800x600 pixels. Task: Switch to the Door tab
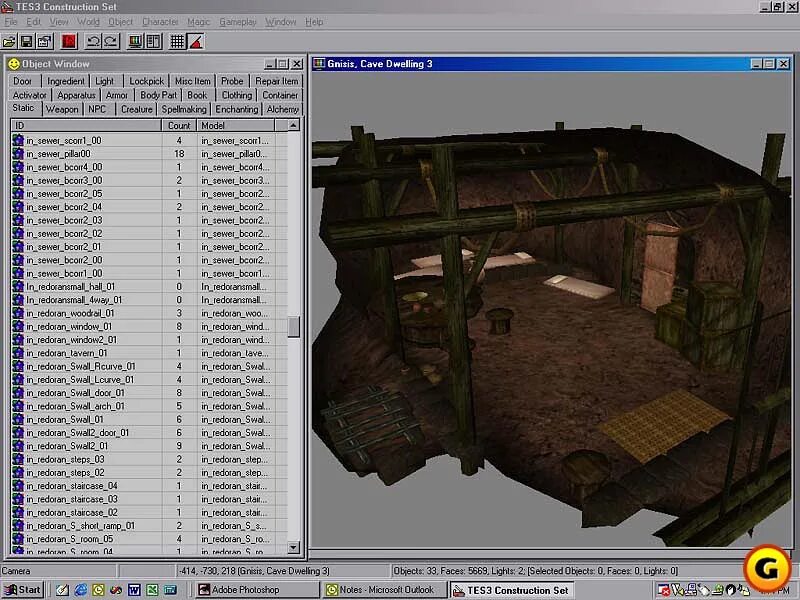tap(22, 81)
